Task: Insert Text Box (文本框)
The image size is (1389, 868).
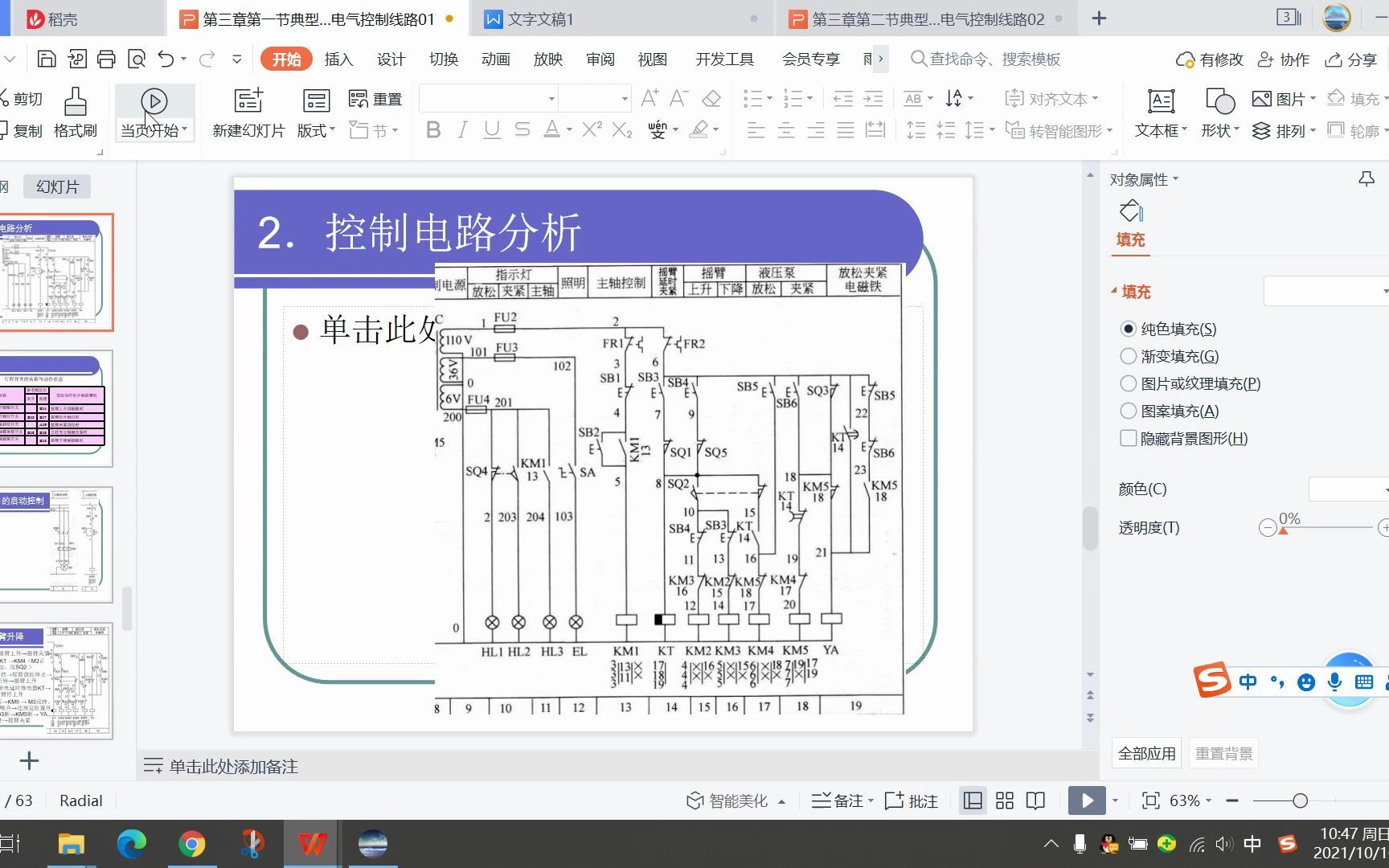Action: [1161, 113]
